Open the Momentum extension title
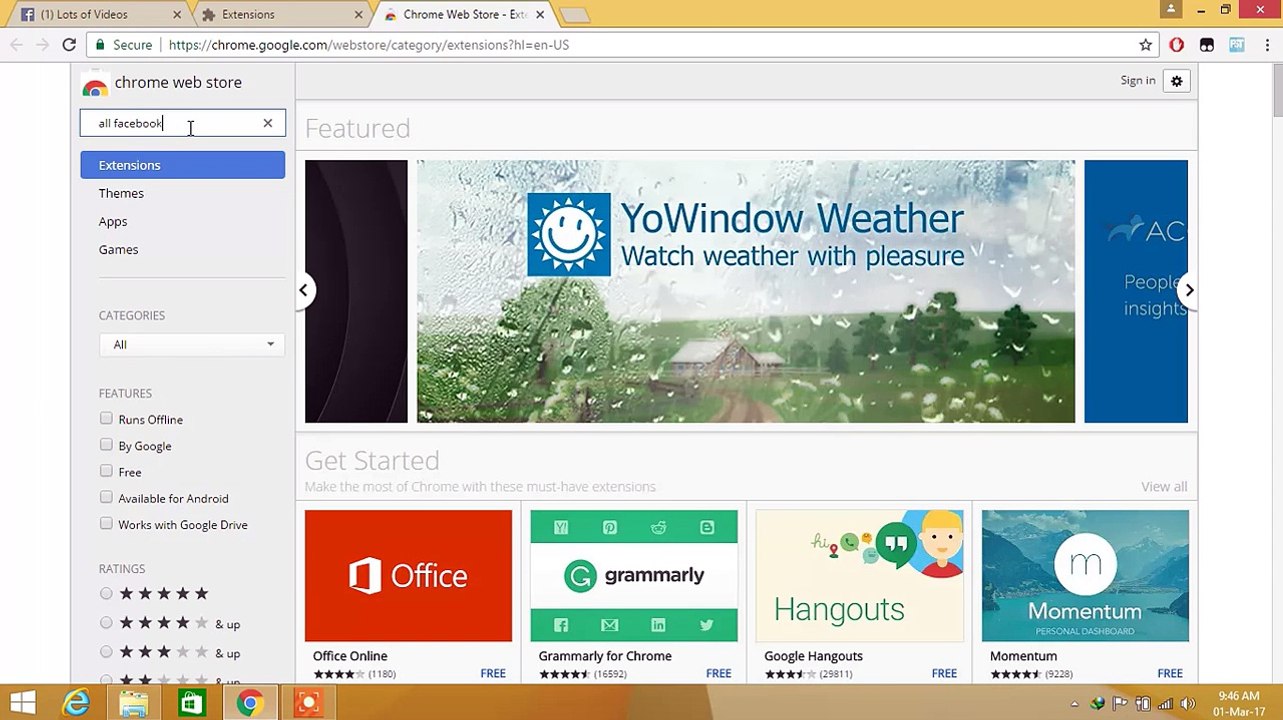 click(x=1023, y=656)
